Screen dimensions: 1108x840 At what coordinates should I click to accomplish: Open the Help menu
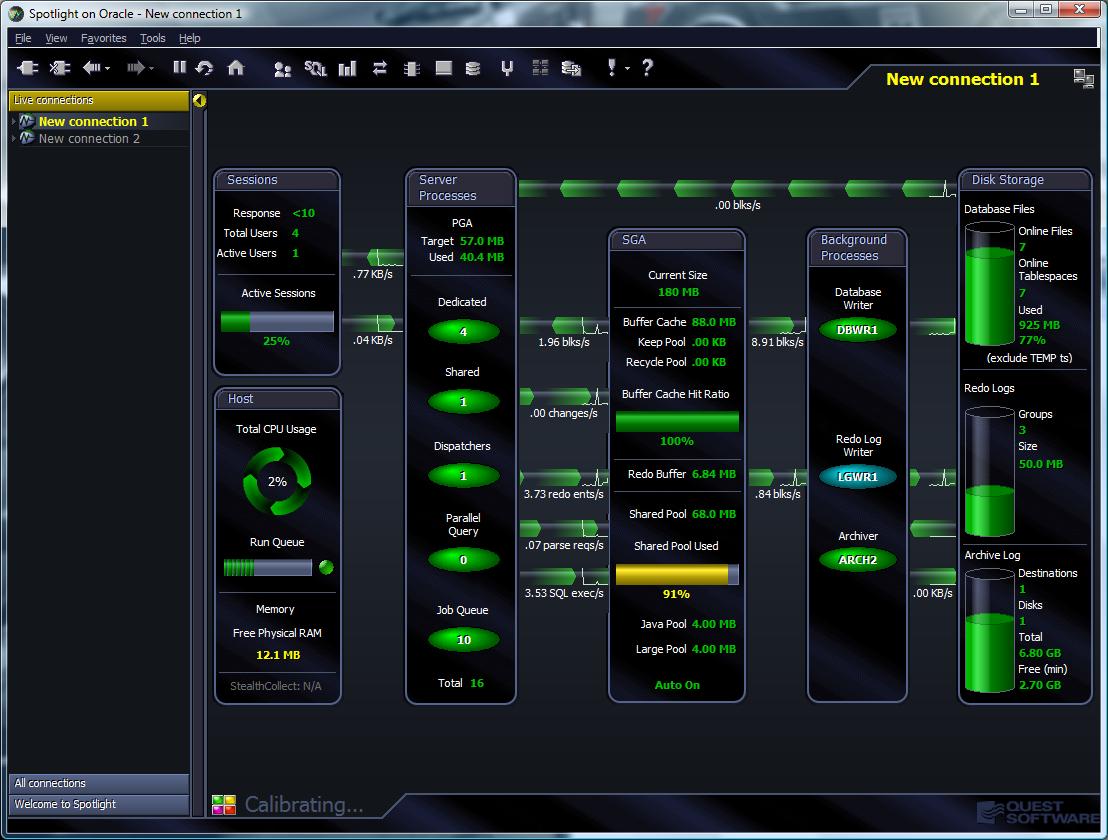pyautogui.click(x=189, y=38)
